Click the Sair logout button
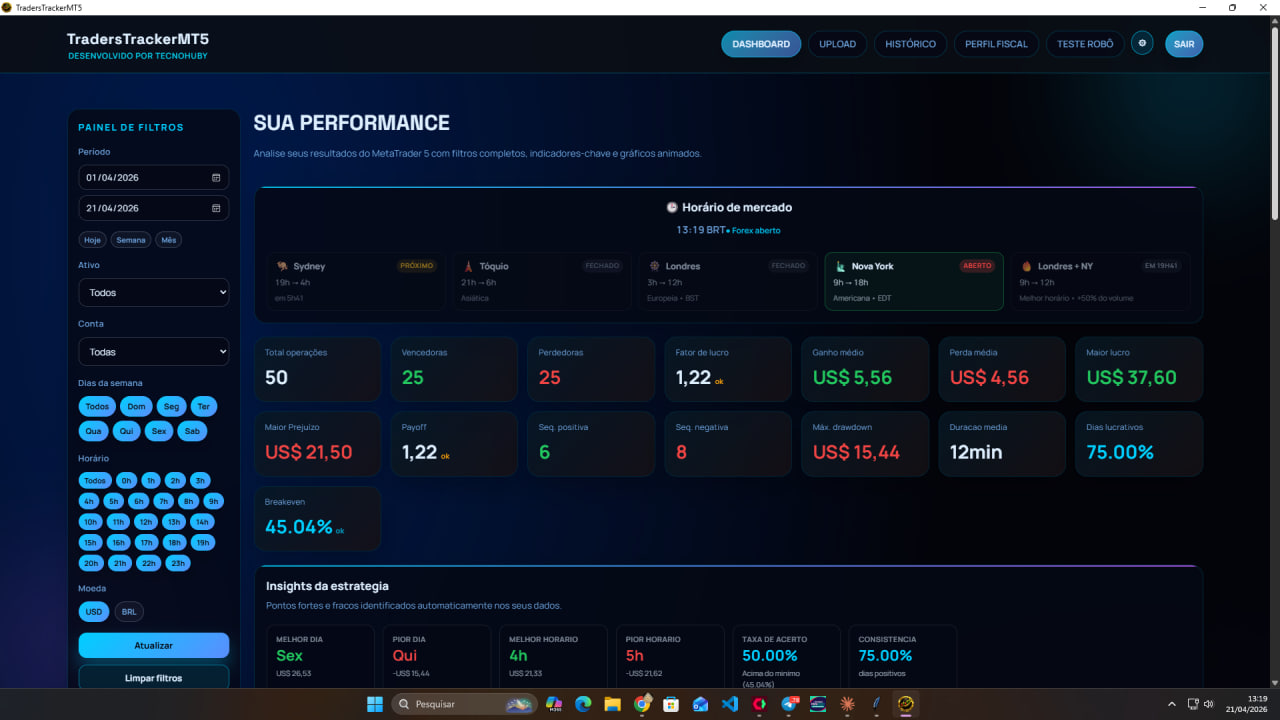The width and height of the screenshot is (1280, 720). point(1184,44)
